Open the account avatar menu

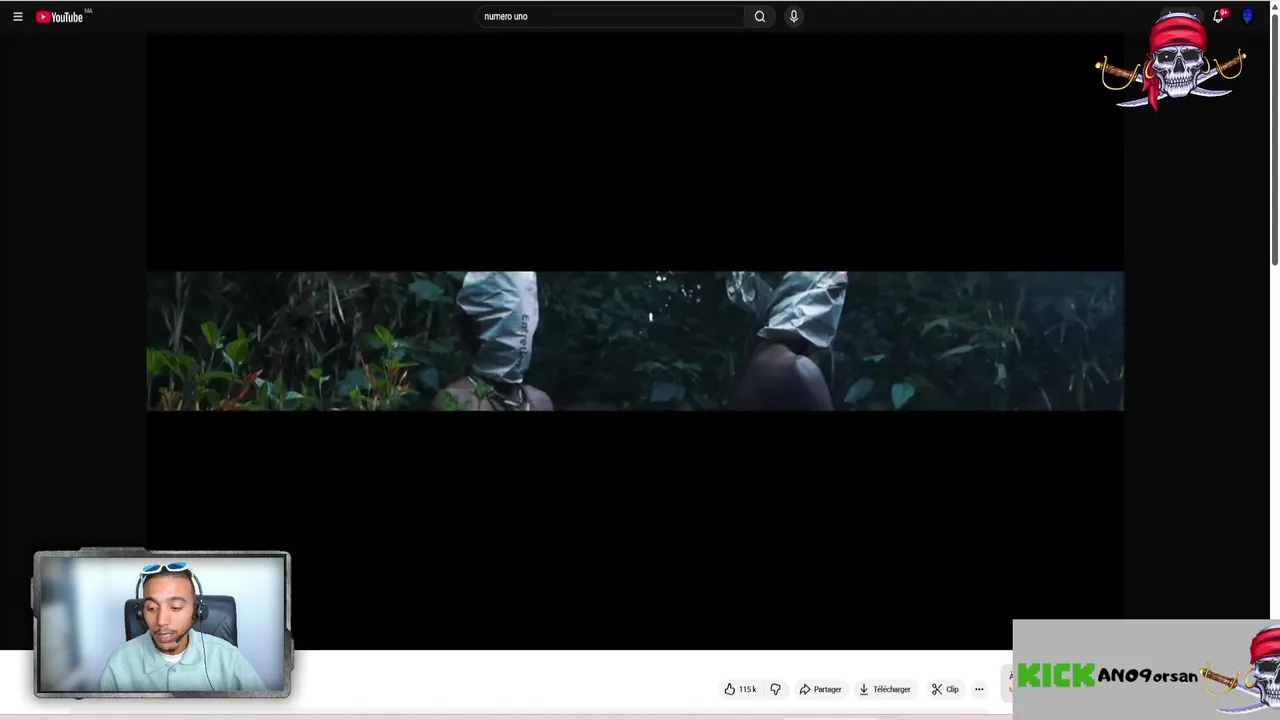tap(1247, 16)
